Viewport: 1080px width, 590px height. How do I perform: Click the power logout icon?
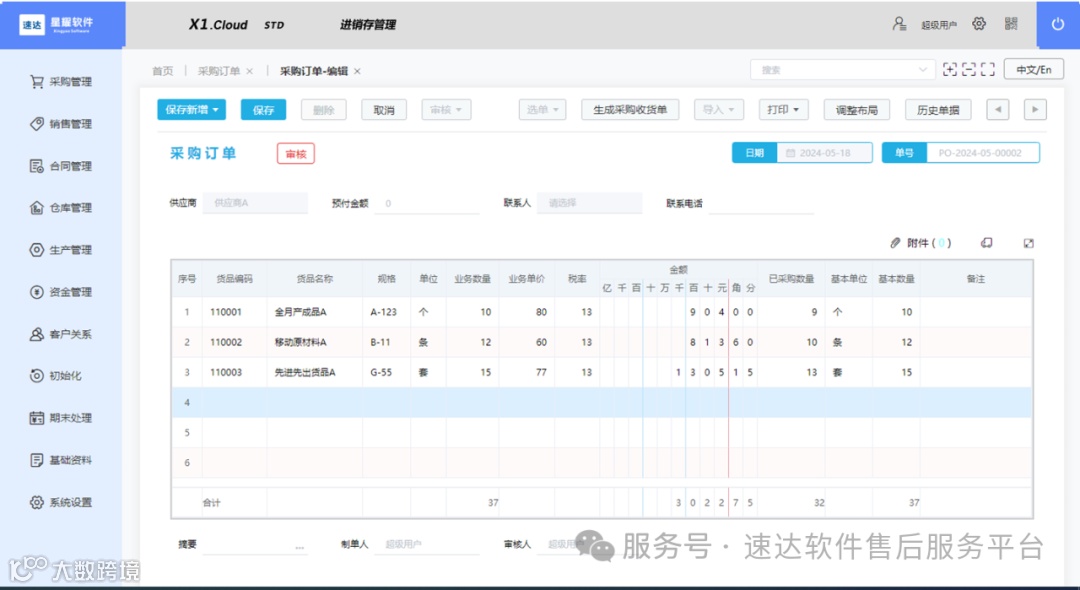1058,24
